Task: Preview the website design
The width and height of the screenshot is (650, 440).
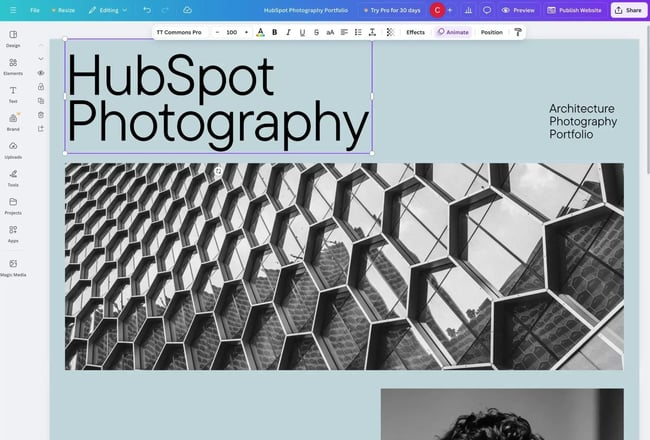Action: (518, 10)
